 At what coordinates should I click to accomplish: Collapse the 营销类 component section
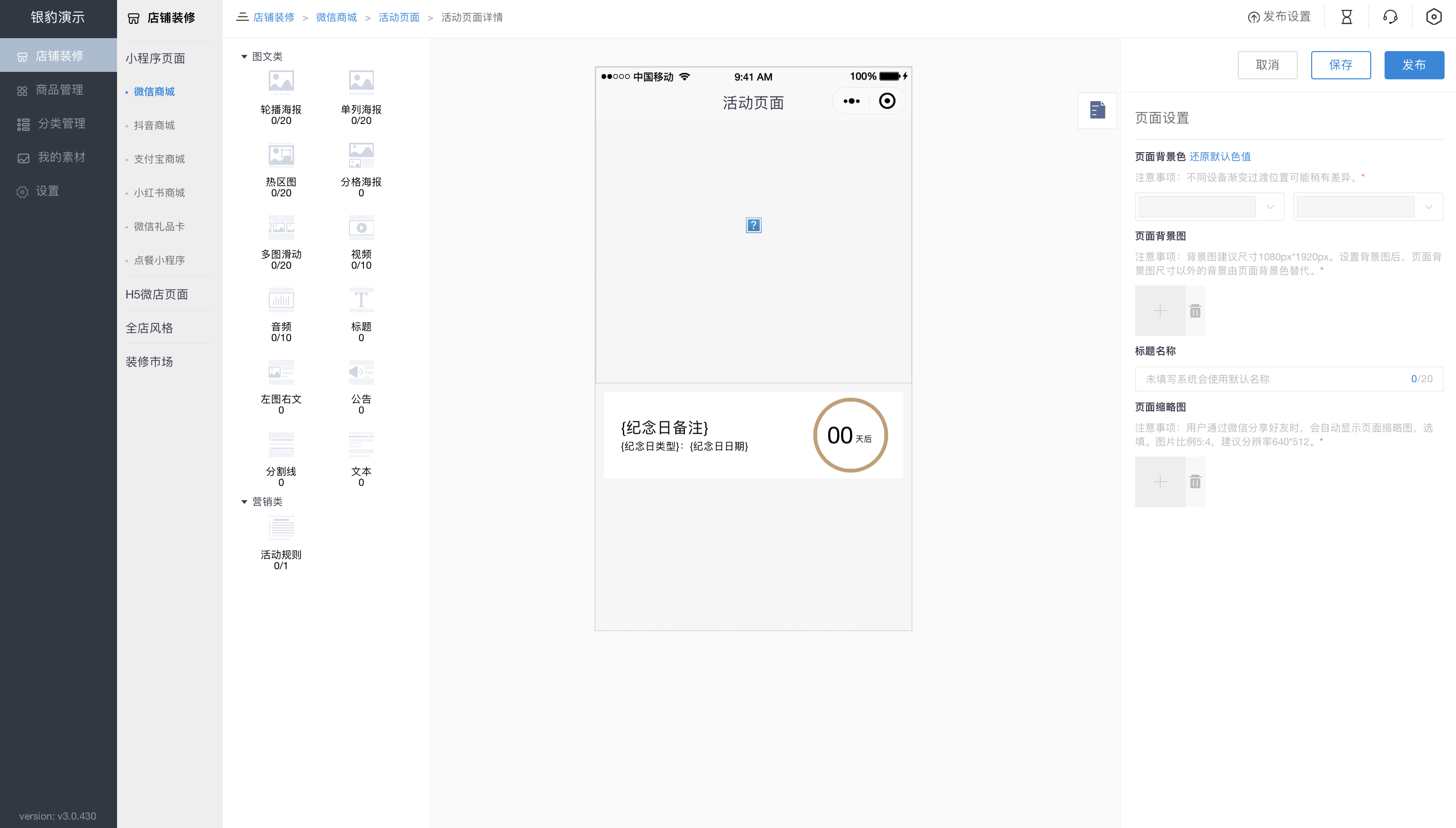(x=244, y=502)
